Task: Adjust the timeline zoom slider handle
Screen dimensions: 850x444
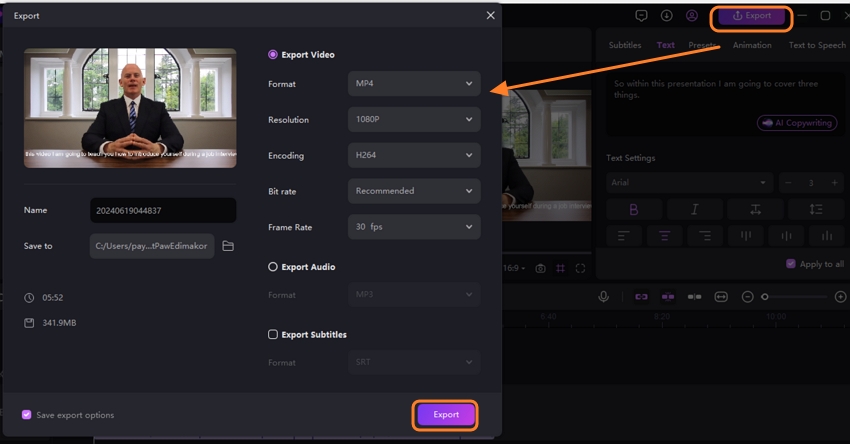Action: pos(765,297)
